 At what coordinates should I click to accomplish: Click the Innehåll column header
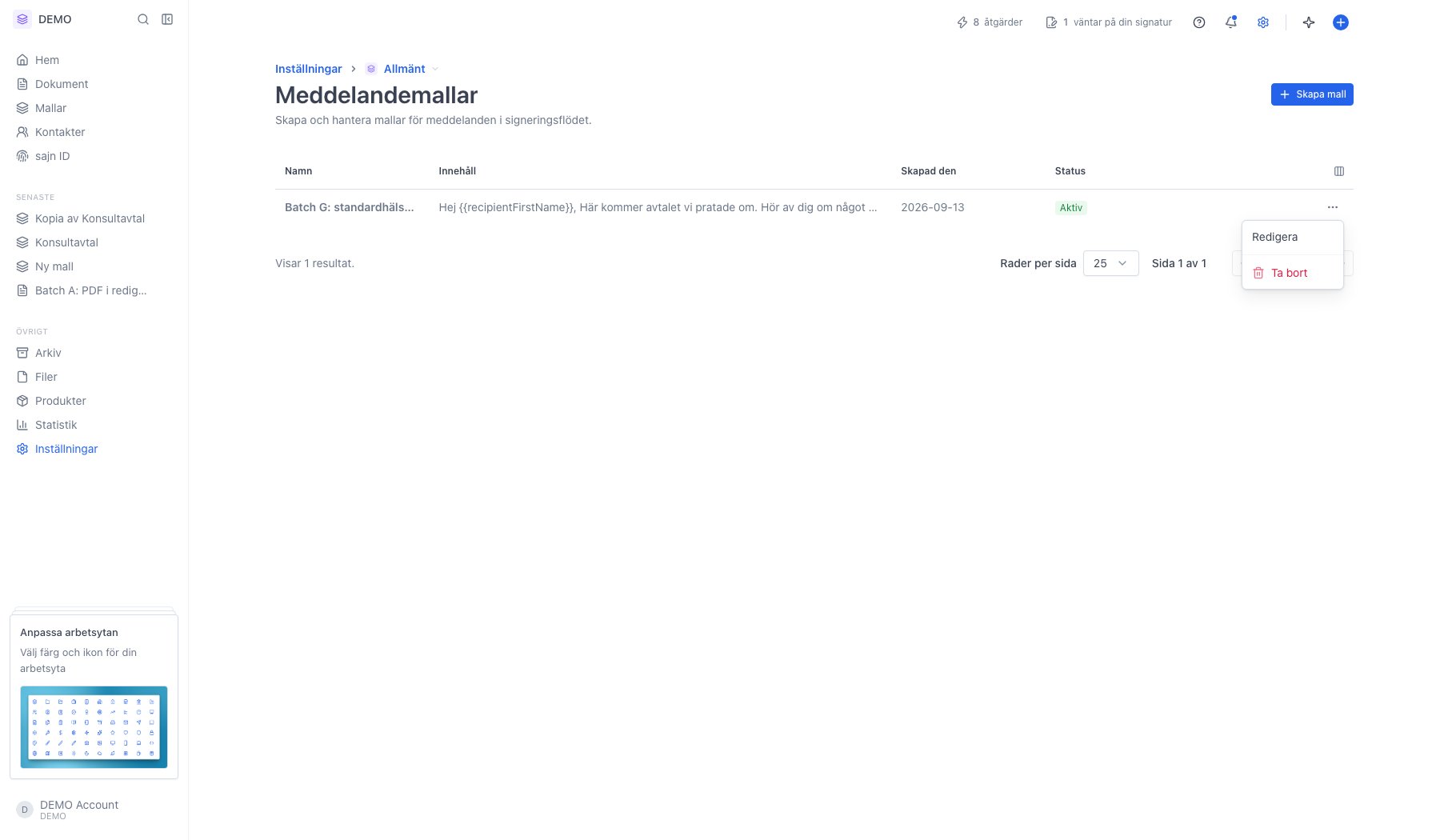click(x=457, y=171)
